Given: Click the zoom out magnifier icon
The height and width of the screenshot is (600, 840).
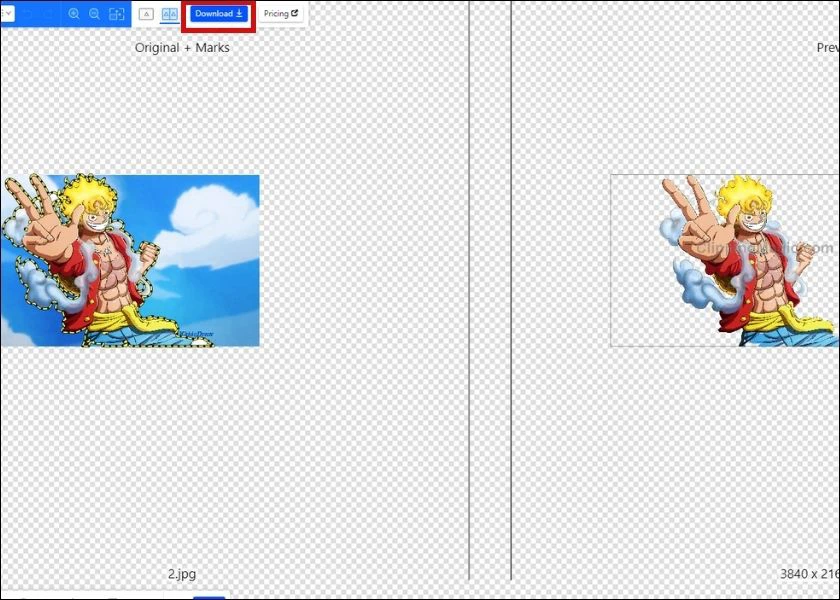Looking at the screenshot, I should click(x=94, y=14).
